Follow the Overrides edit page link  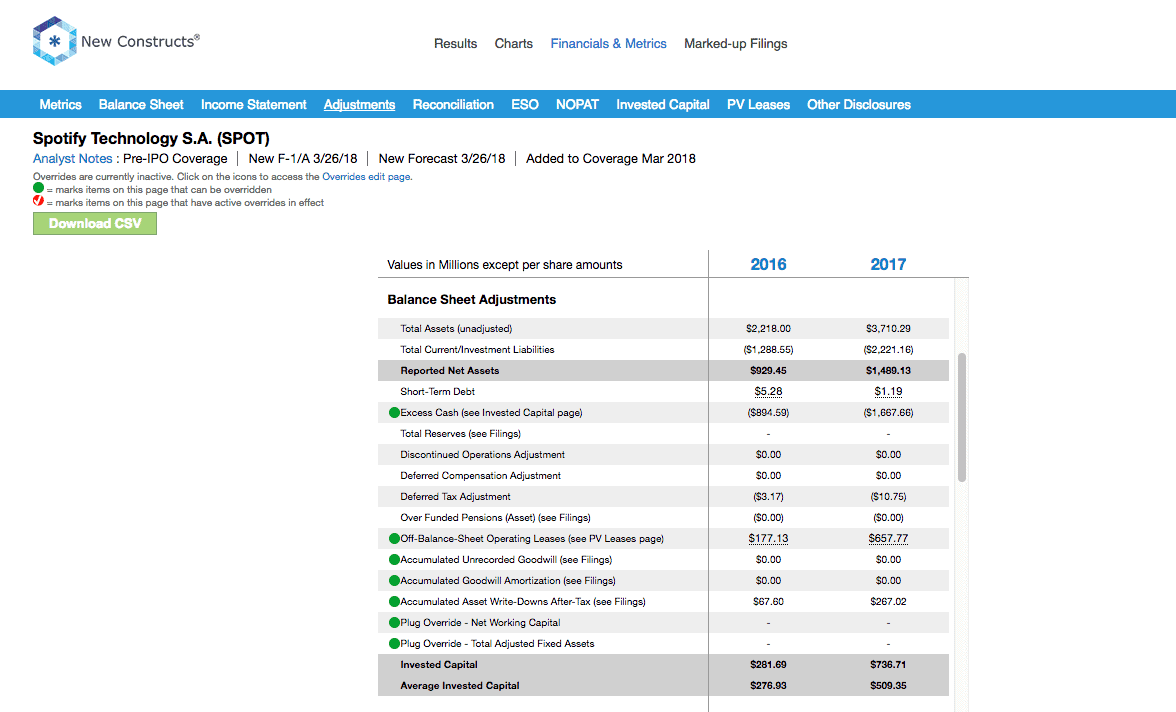click(366, 177)
